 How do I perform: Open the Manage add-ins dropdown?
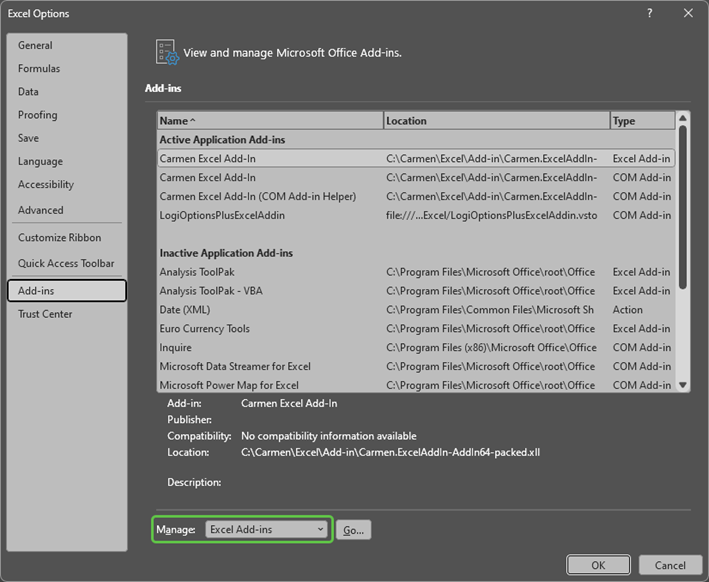(x=268, y=530)
